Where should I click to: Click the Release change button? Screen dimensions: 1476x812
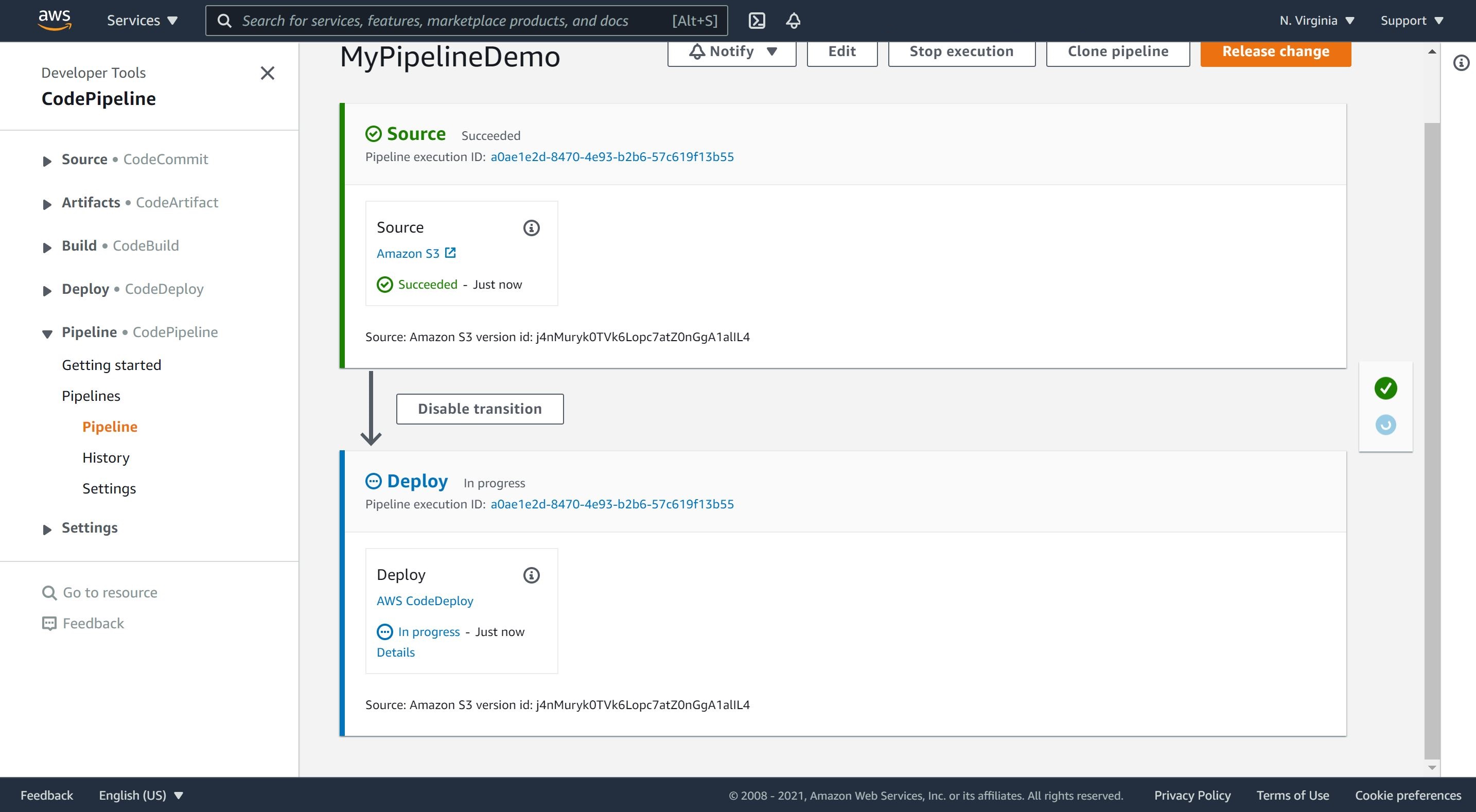click(1275, 51)
